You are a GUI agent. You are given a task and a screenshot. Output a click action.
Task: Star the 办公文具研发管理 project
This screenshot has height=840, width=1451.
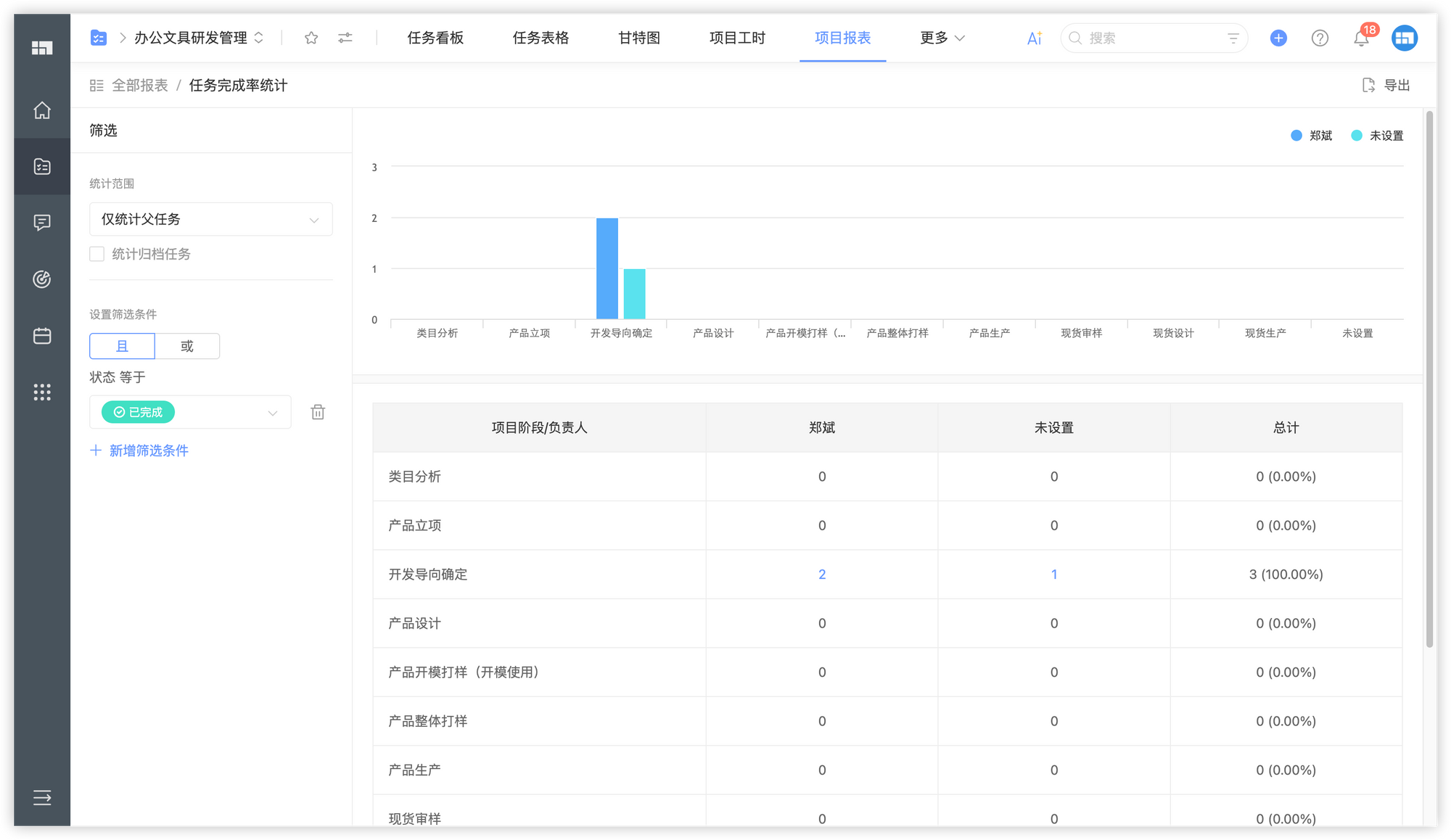coord(311,38)
